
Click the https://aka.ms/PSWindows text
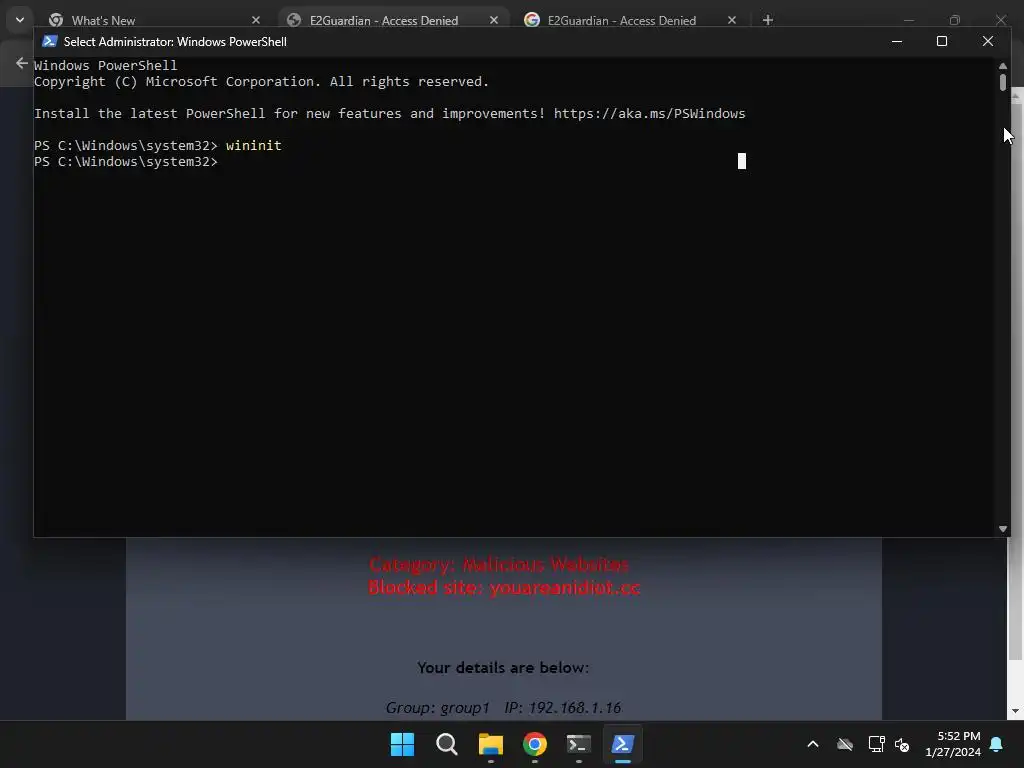pyautogui.click(x=649, y=113)
